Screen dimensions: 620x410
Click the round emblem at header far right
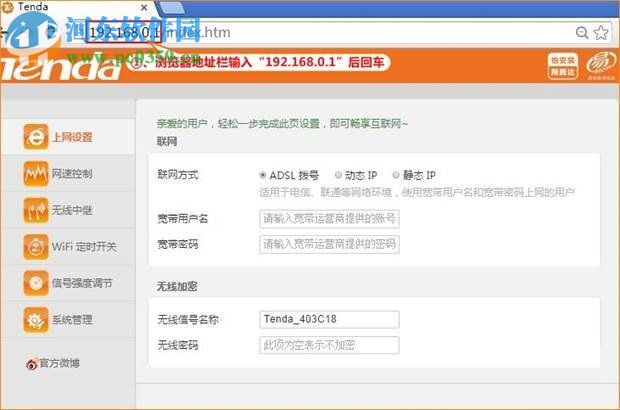click(601, 64)
